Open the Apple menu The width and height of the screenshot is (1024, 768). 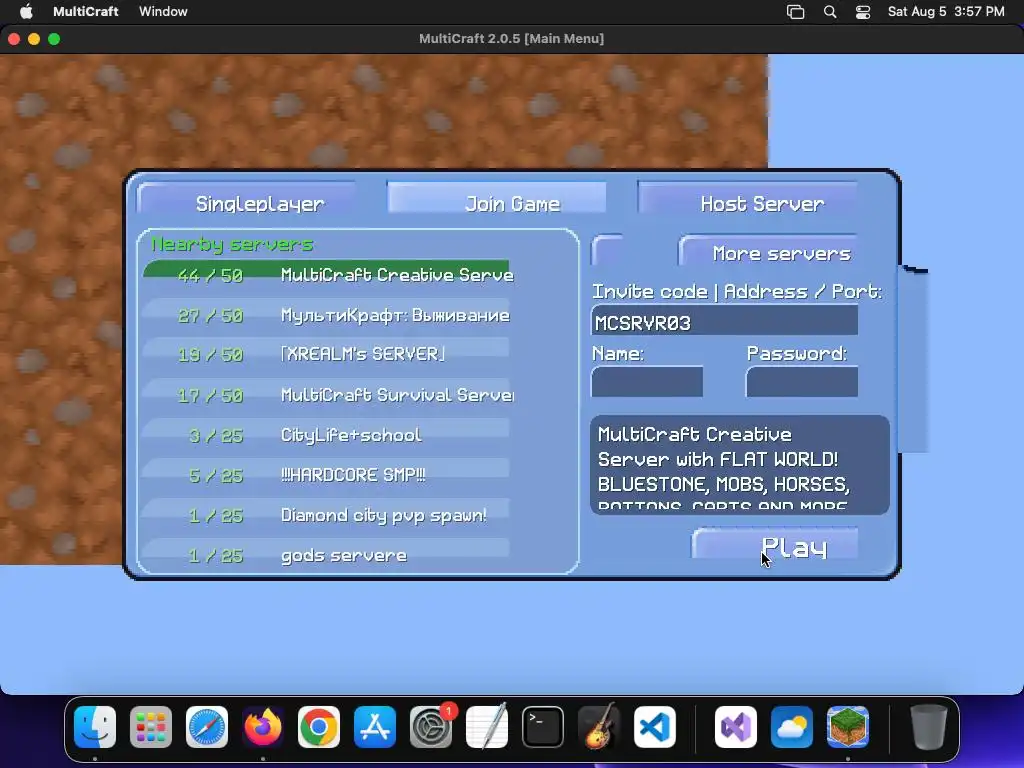point(26,11)
